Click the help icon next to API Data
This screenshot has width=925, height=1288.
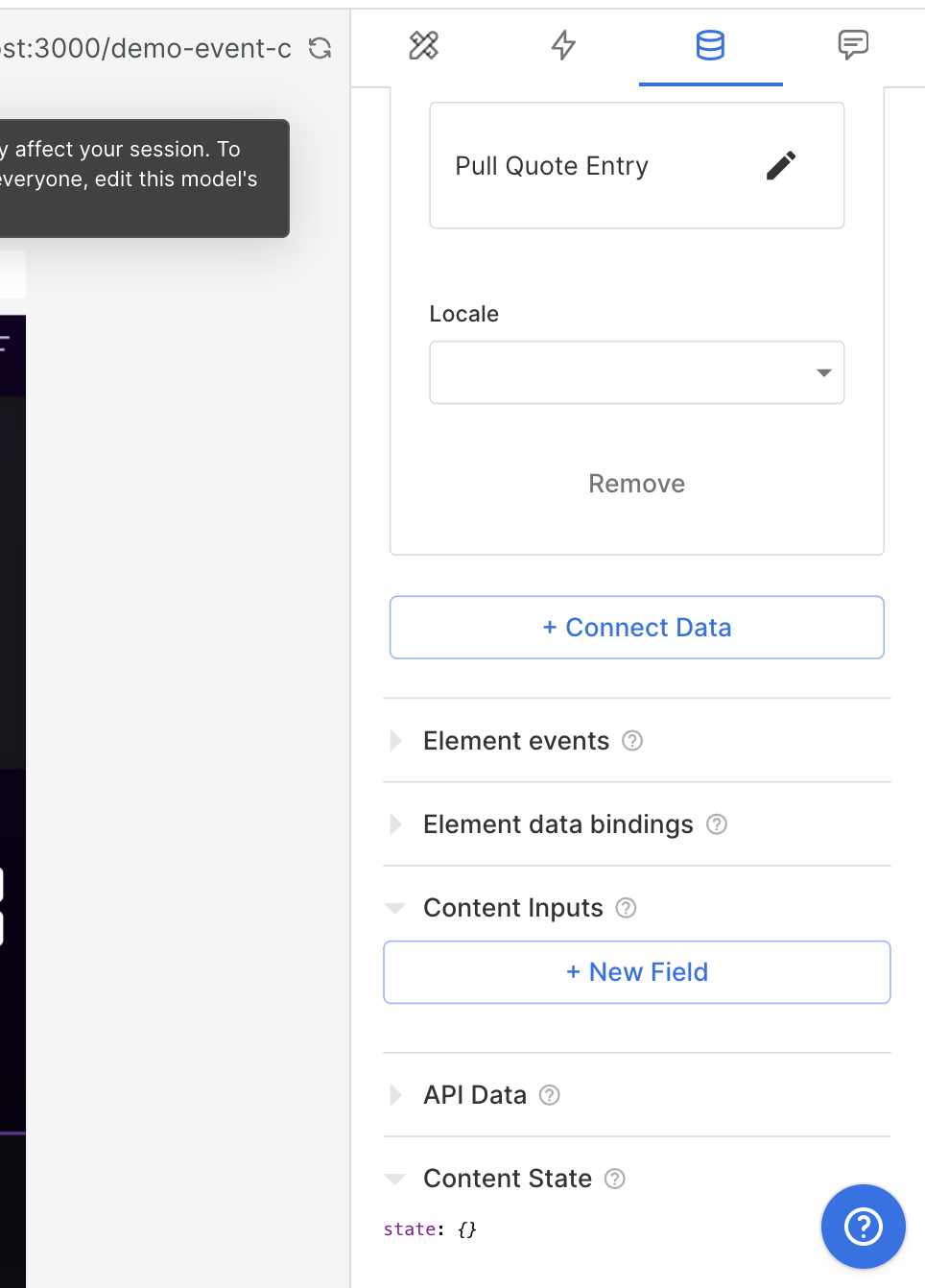click(x=549, y=1095)
